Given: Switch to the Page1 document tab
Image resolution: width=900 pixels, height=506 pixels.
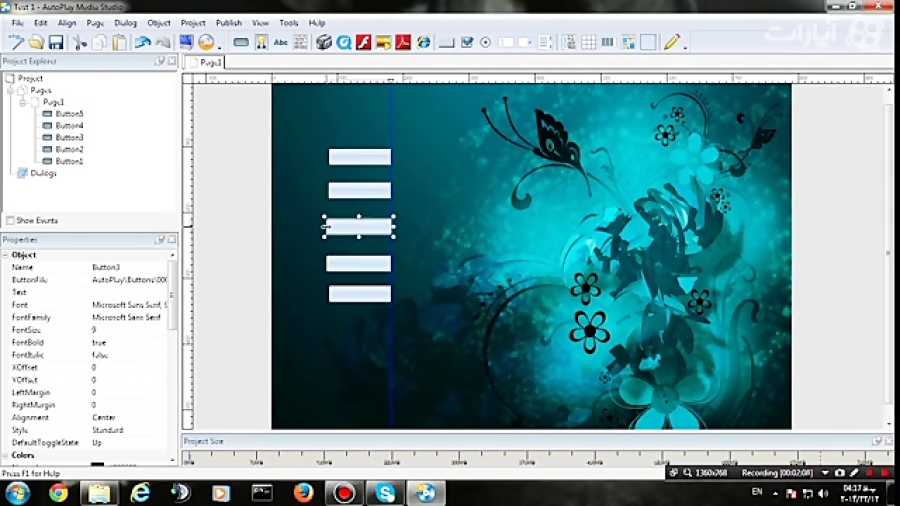Looking at the screenshot, I should click(205, 63).
